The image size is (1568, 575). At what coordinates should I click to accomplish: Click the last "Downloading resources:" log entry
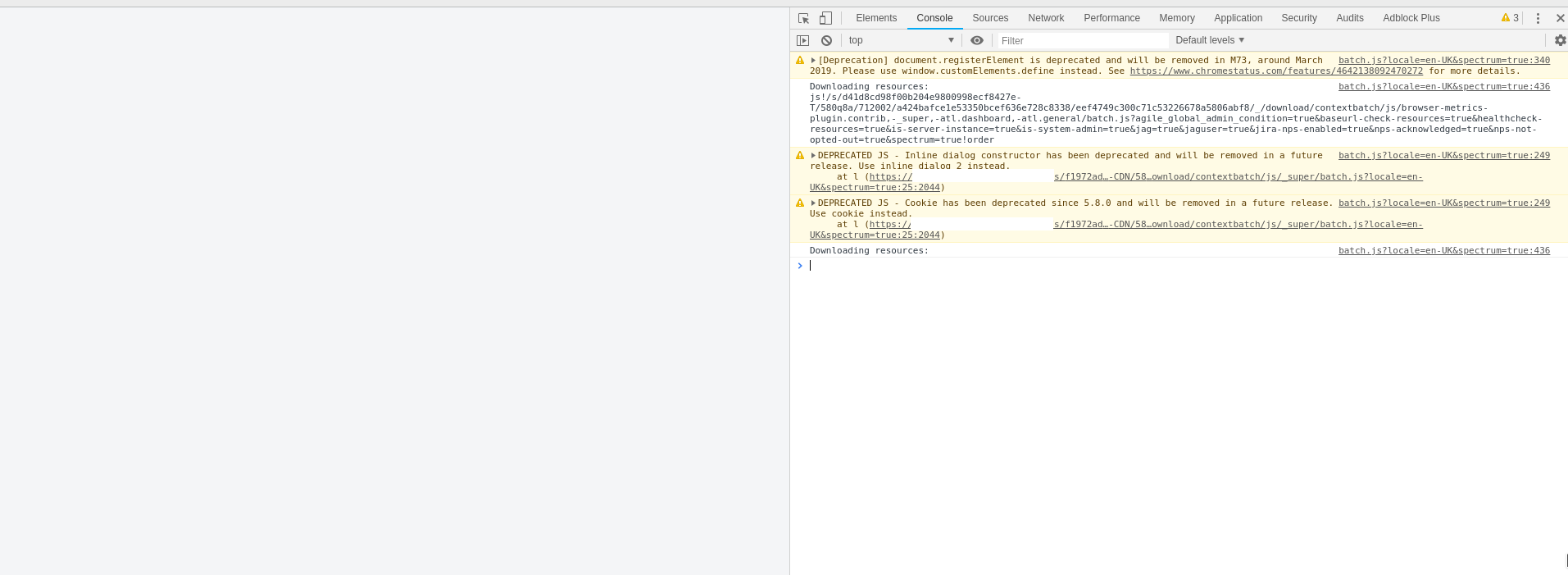click(x=869, y=251)
